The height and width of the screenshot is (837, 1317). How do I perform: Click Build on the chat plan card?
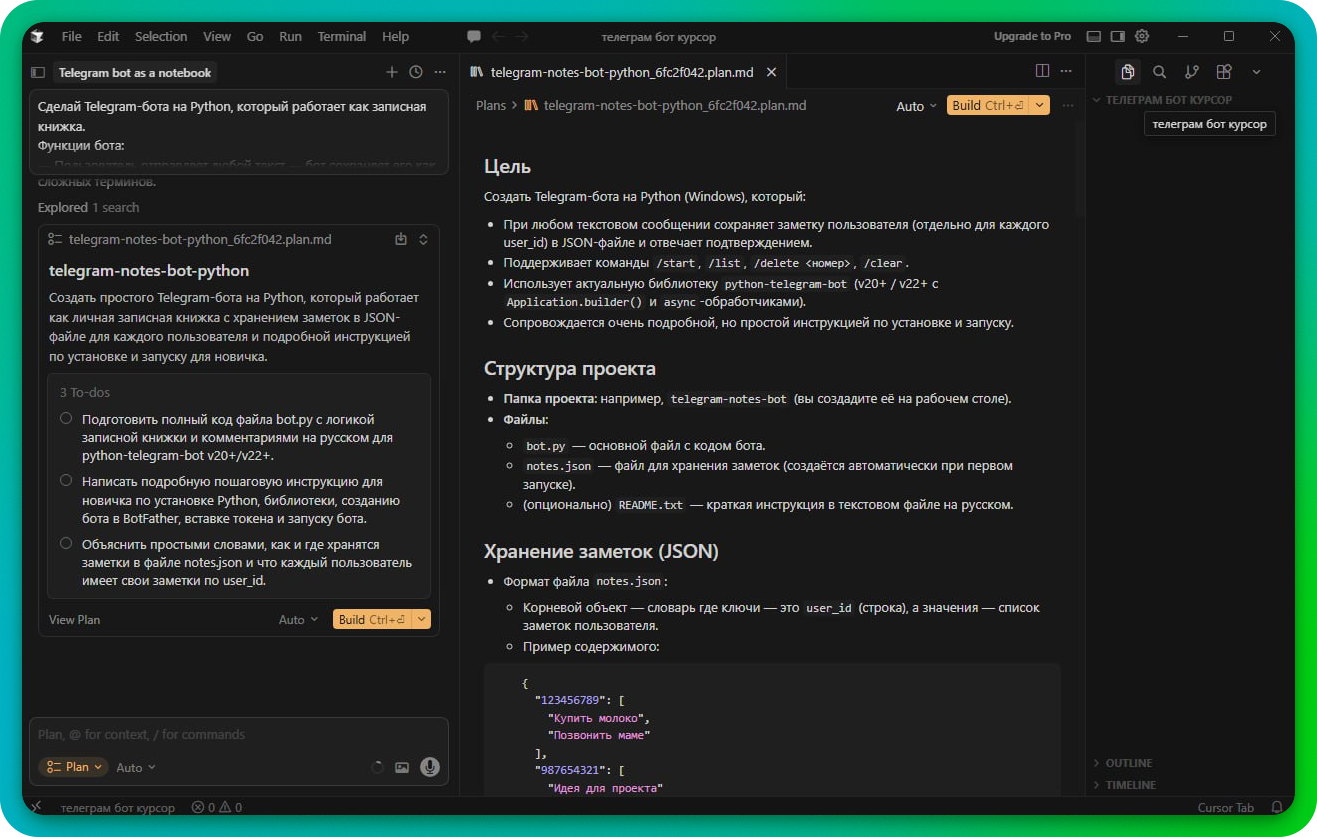373,620
